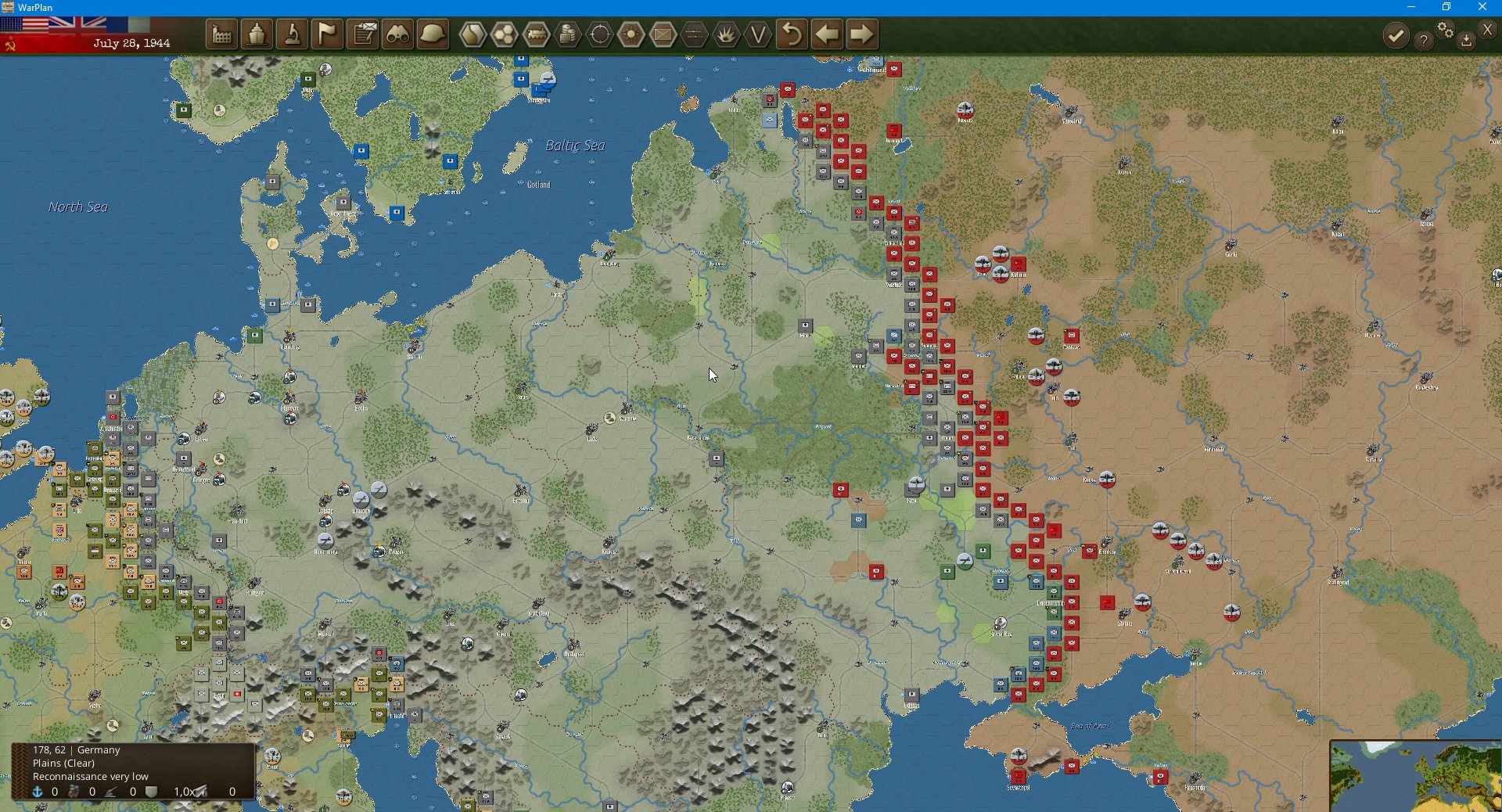
Task: Click the Baltic Sea label
Action: (575, 146)
